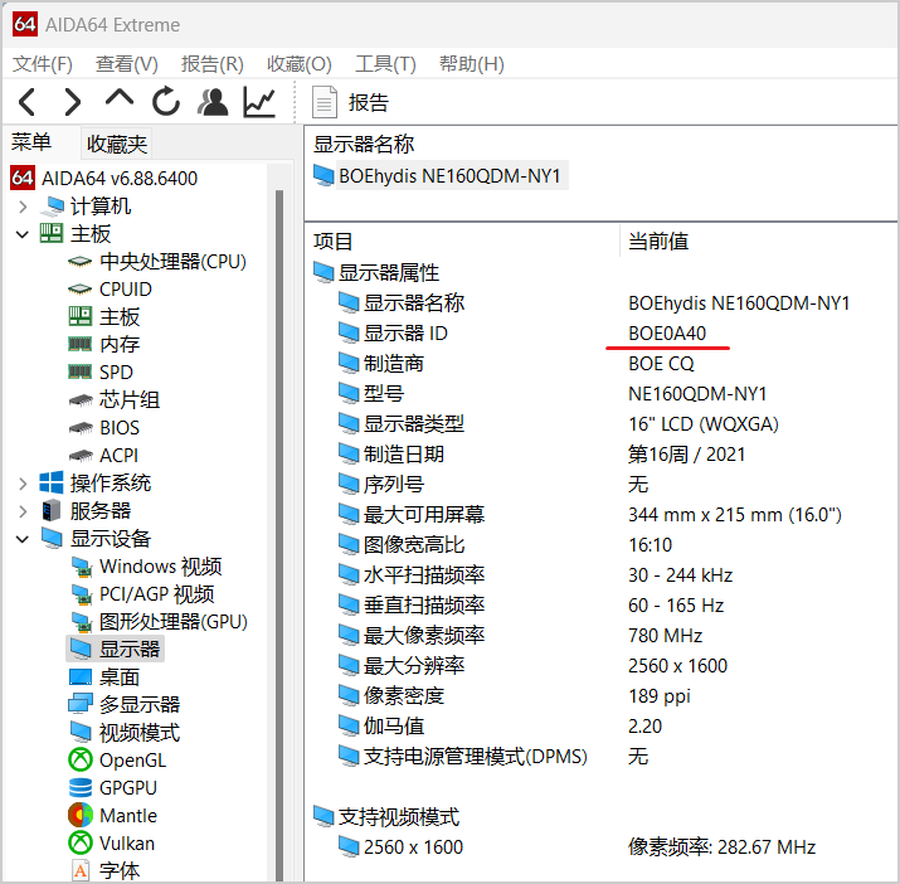
Task: Switch to the 菜单 tab
Action: pos(32,142)
